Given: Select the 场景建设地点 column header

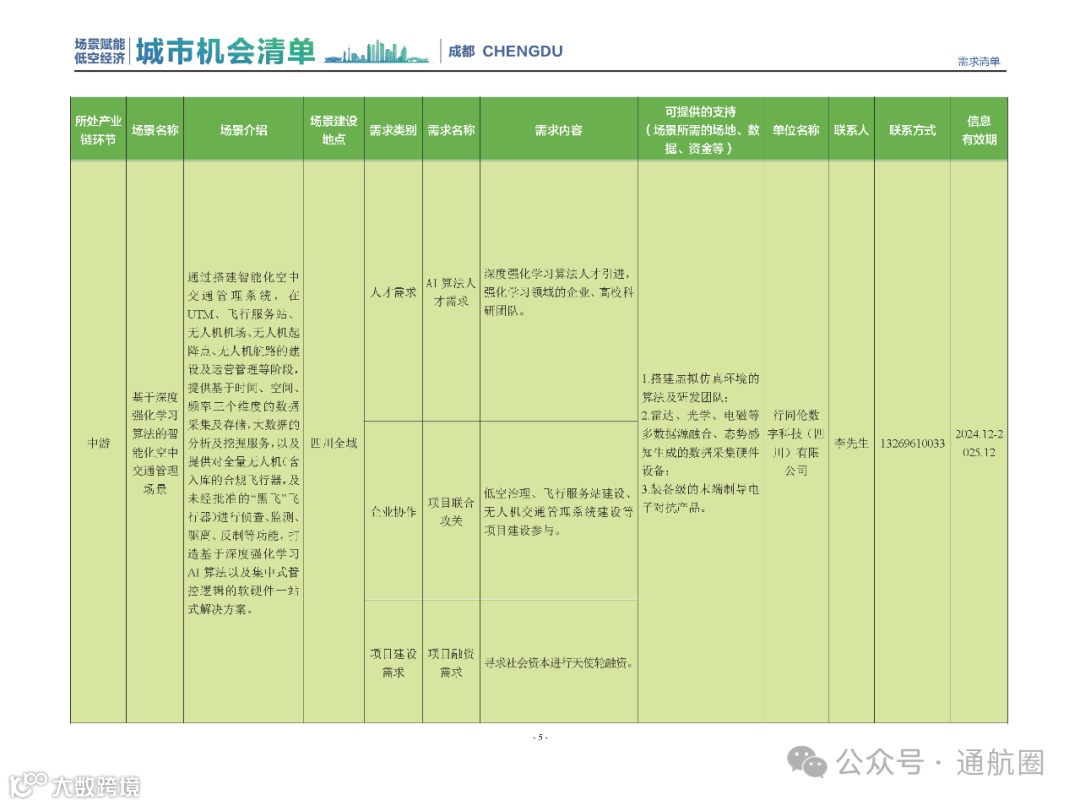Looking at the screenshot, I should pos(333,130).
